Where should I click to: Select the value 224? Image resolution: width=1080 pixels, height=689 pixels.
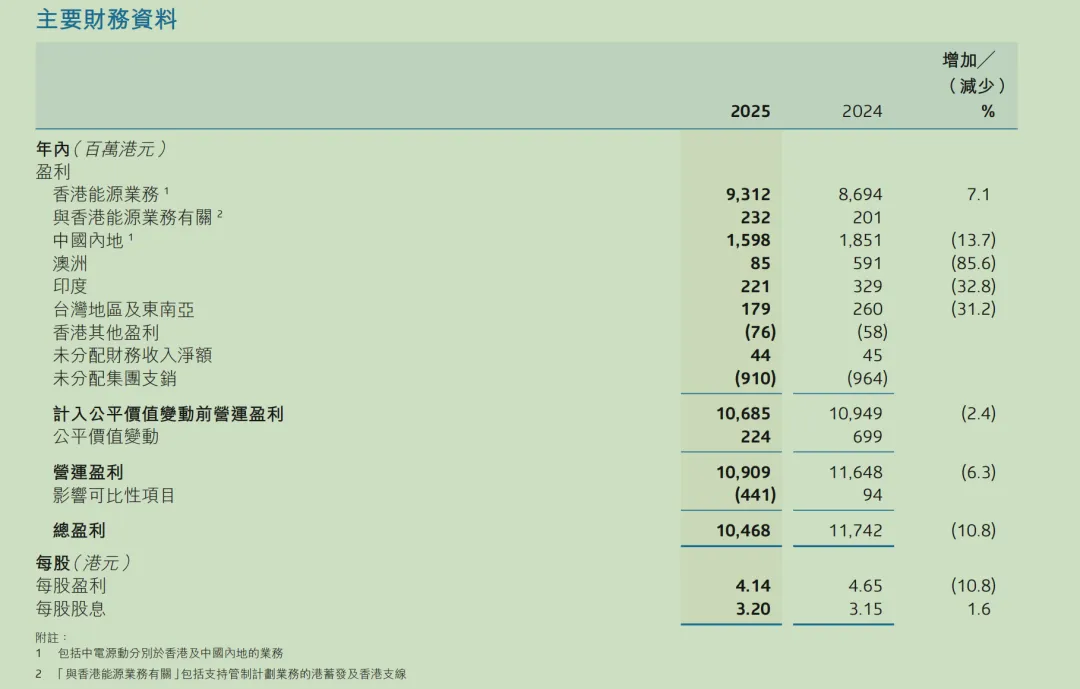(756, 437)
